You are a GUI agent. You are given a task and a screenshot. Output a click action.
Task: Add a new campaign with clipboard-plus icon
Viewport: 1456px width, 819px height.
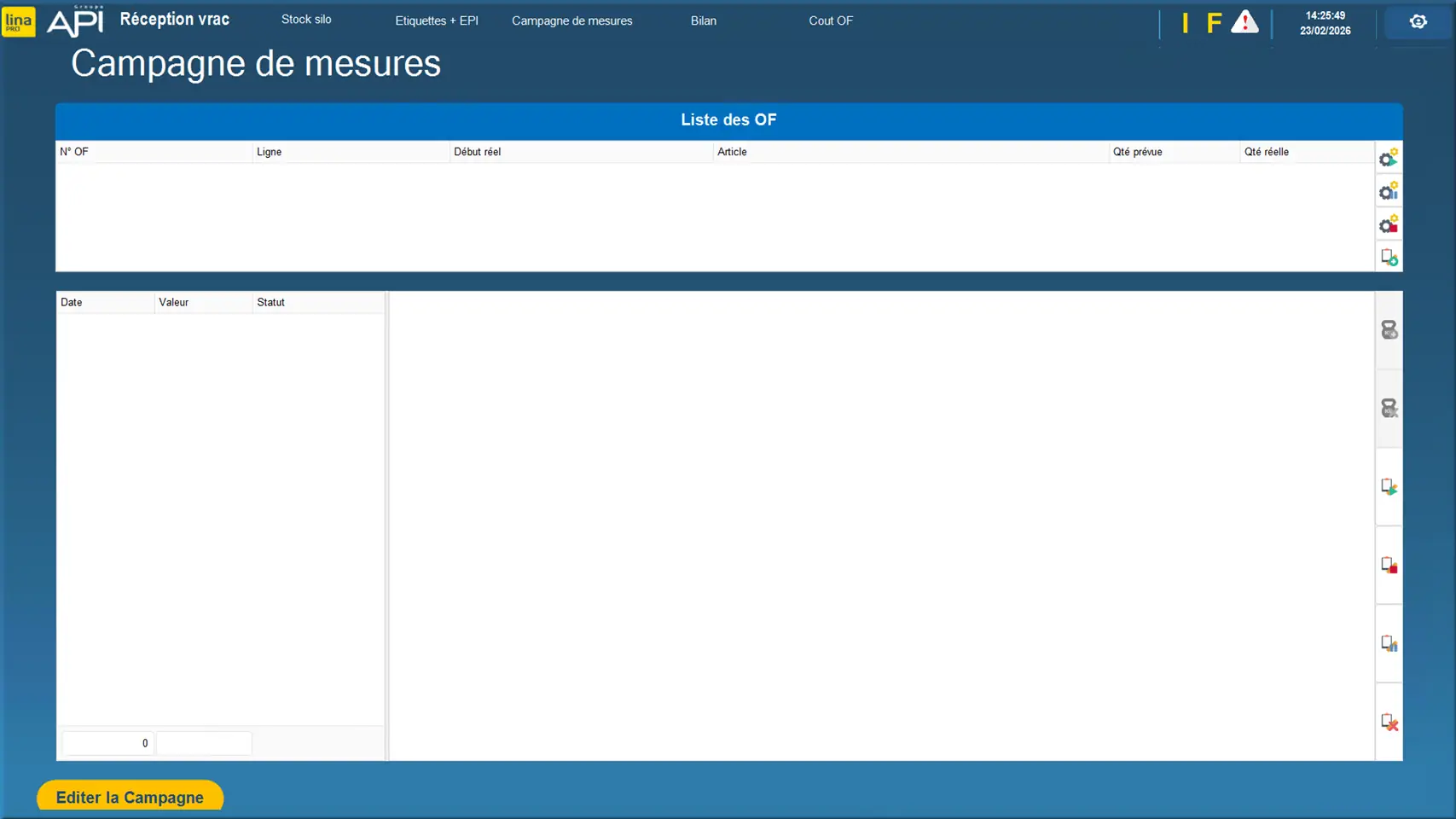(1389, 257)
